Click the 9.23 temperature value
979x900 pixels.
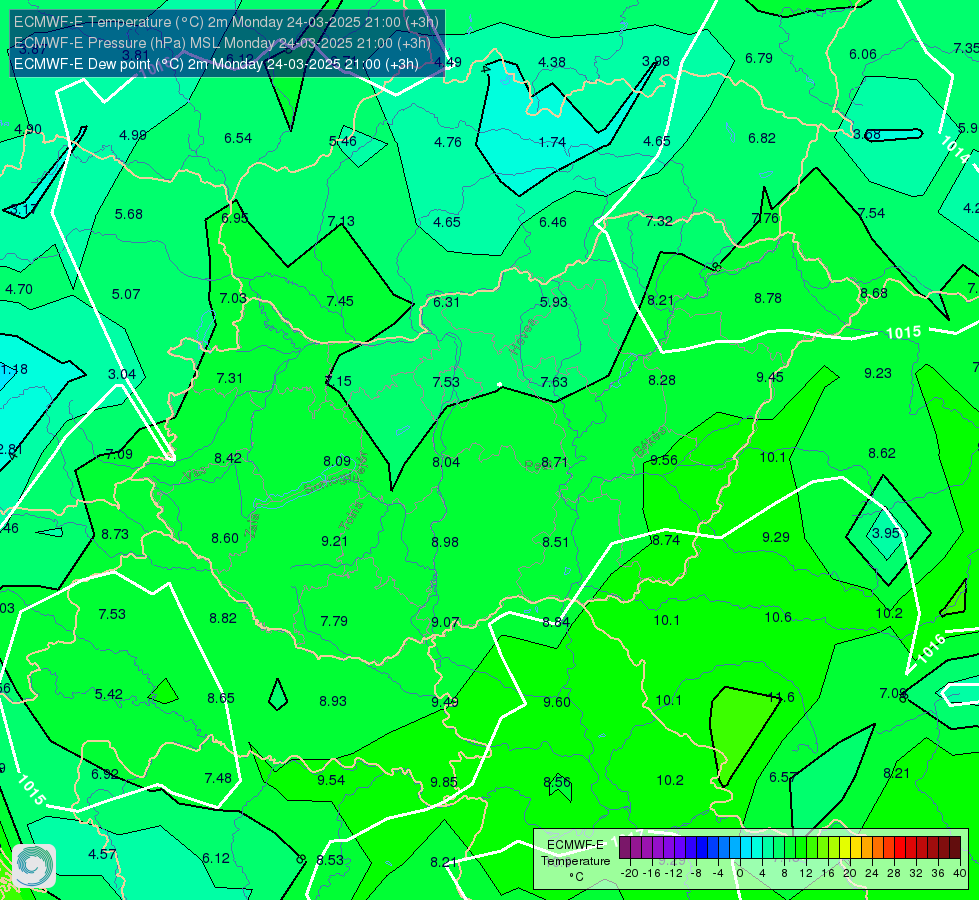878,373
